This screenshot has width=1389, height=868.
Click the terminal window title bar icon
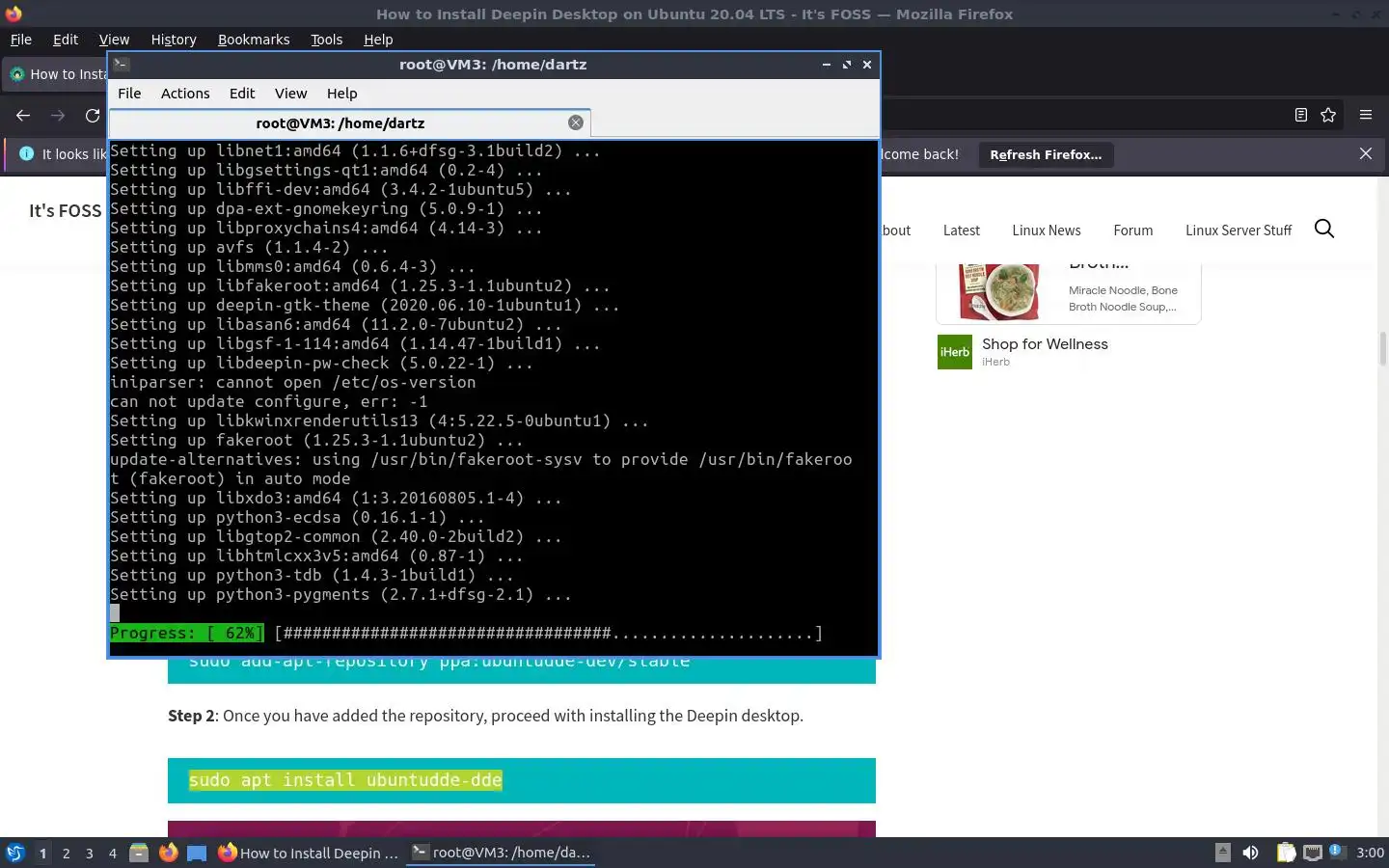tap(121, 64)
